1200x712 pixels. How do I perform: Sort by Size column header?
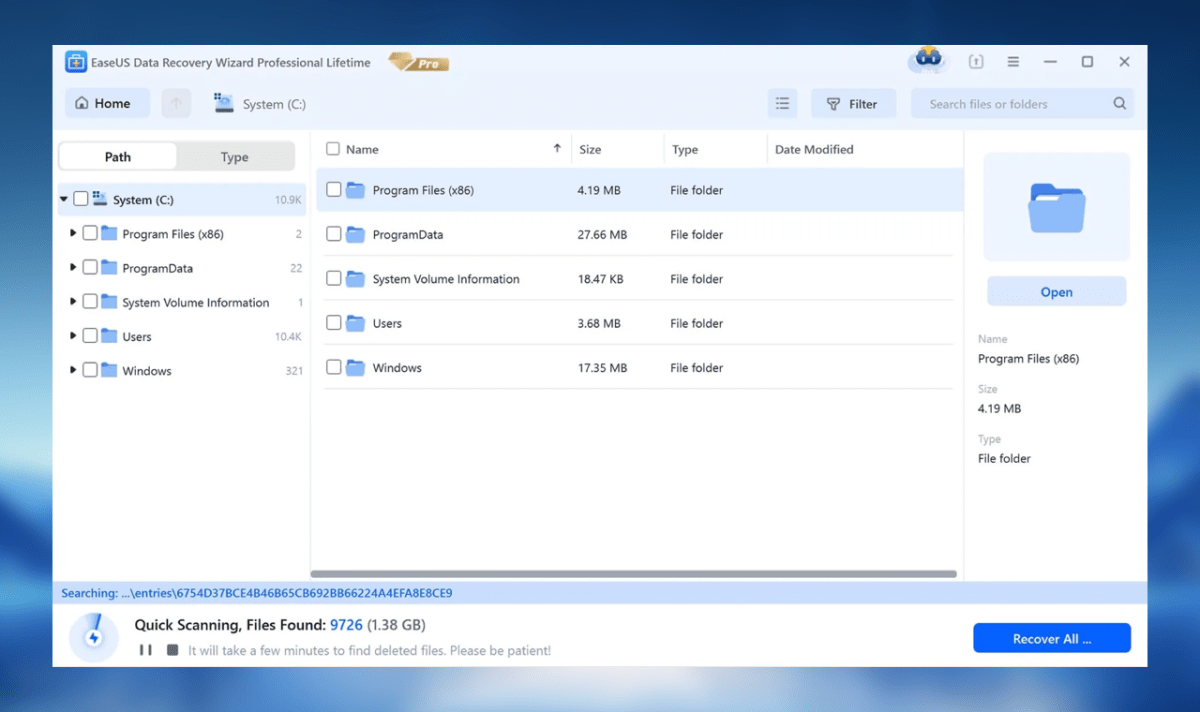(591, 149)
